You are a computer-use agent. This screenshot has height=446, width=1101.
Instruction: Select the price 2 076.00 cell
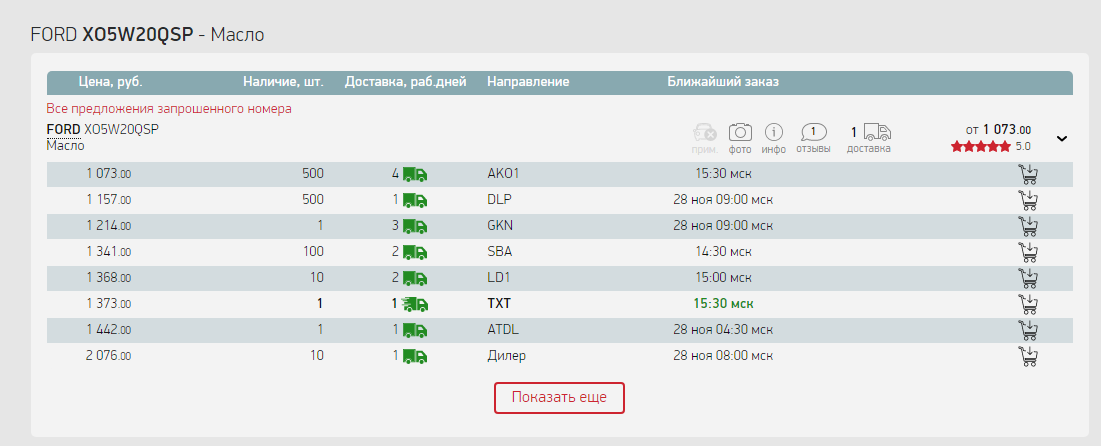pos(109,356)
